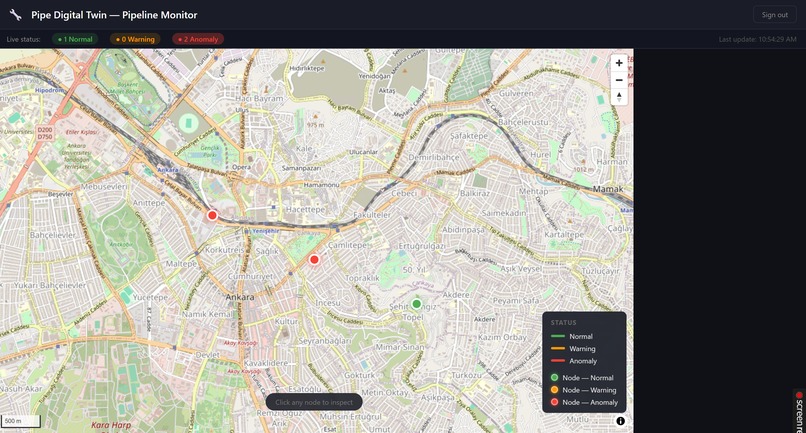Zoom in the map
The image size is (806, 433).
(x=619, y=63)
